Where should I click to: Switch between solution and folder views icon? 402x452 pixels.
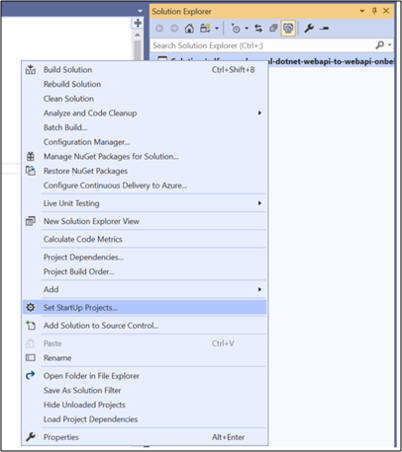205,28
